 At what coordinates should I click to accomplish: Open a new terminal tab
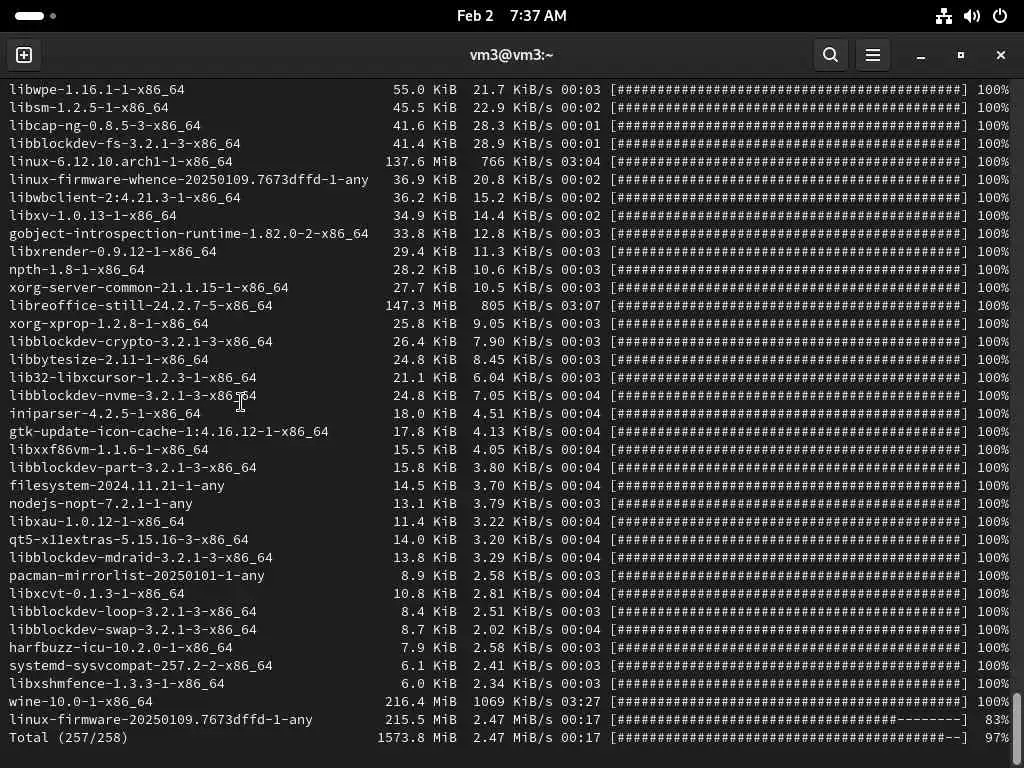(24, 55)
